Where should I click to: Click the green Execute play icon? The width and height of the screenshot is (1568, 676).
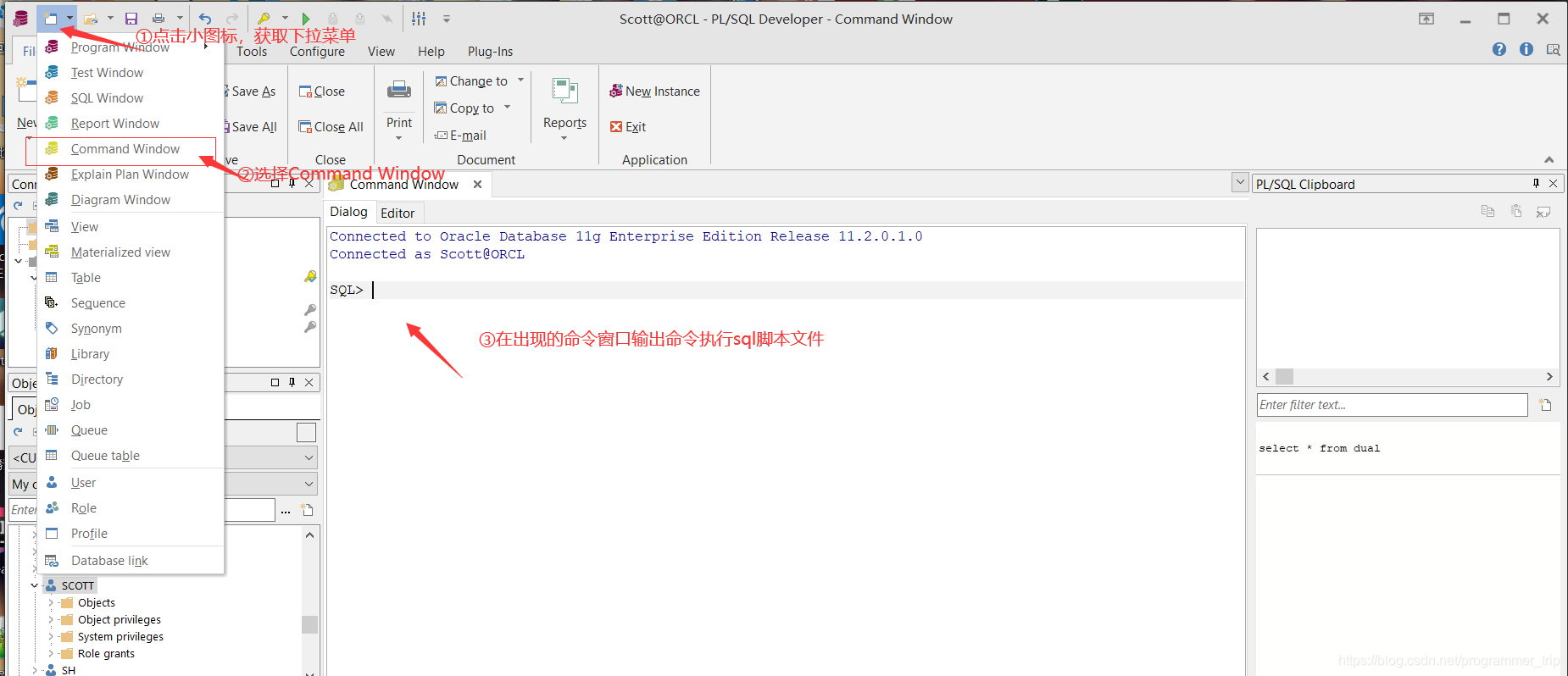tap(306, 18)
